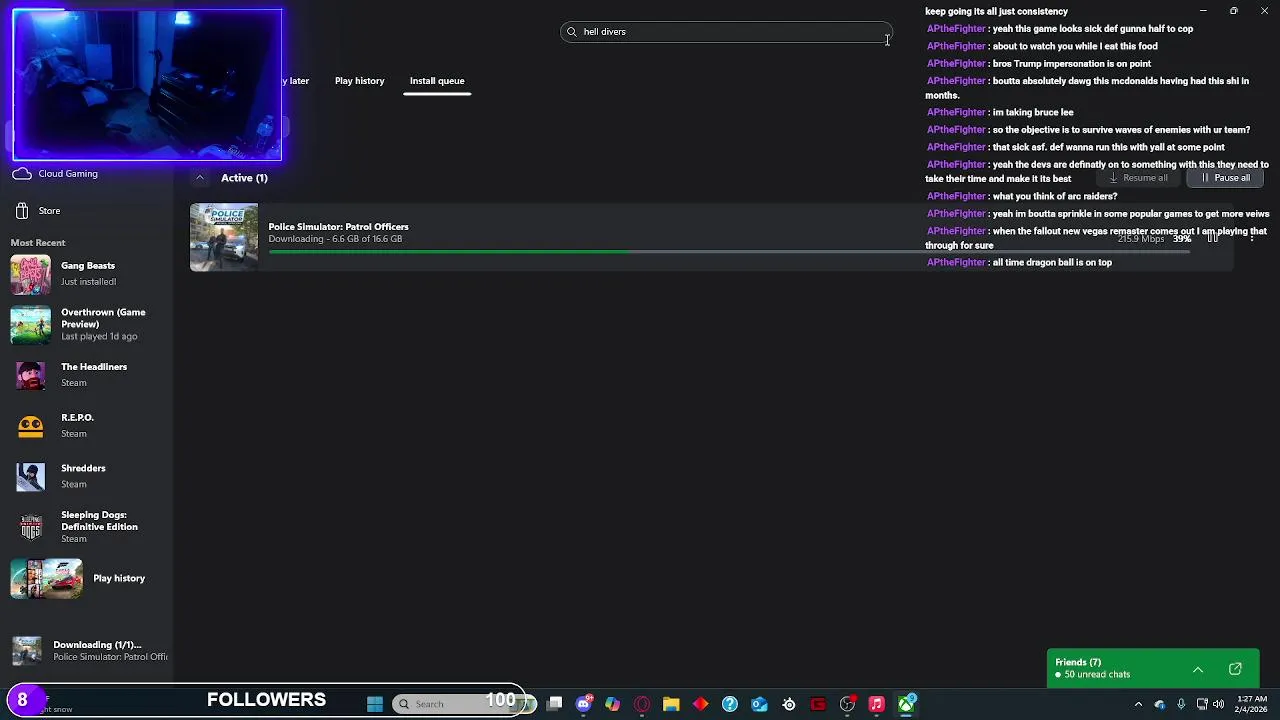Click Downloading (1/1) status entry

[88, 651]
